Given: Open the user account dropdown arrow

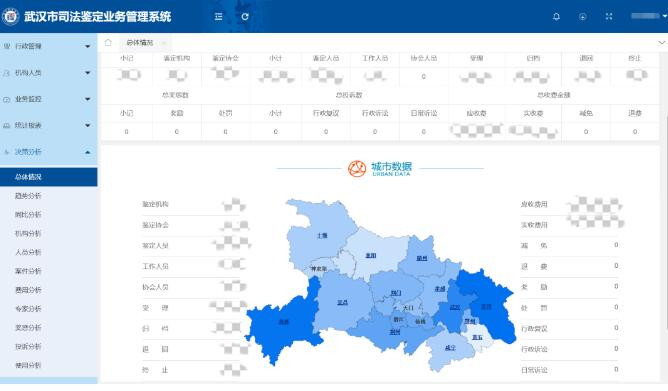Looking at the screenshot, I should pyautogui.click(x=665, y=16).
